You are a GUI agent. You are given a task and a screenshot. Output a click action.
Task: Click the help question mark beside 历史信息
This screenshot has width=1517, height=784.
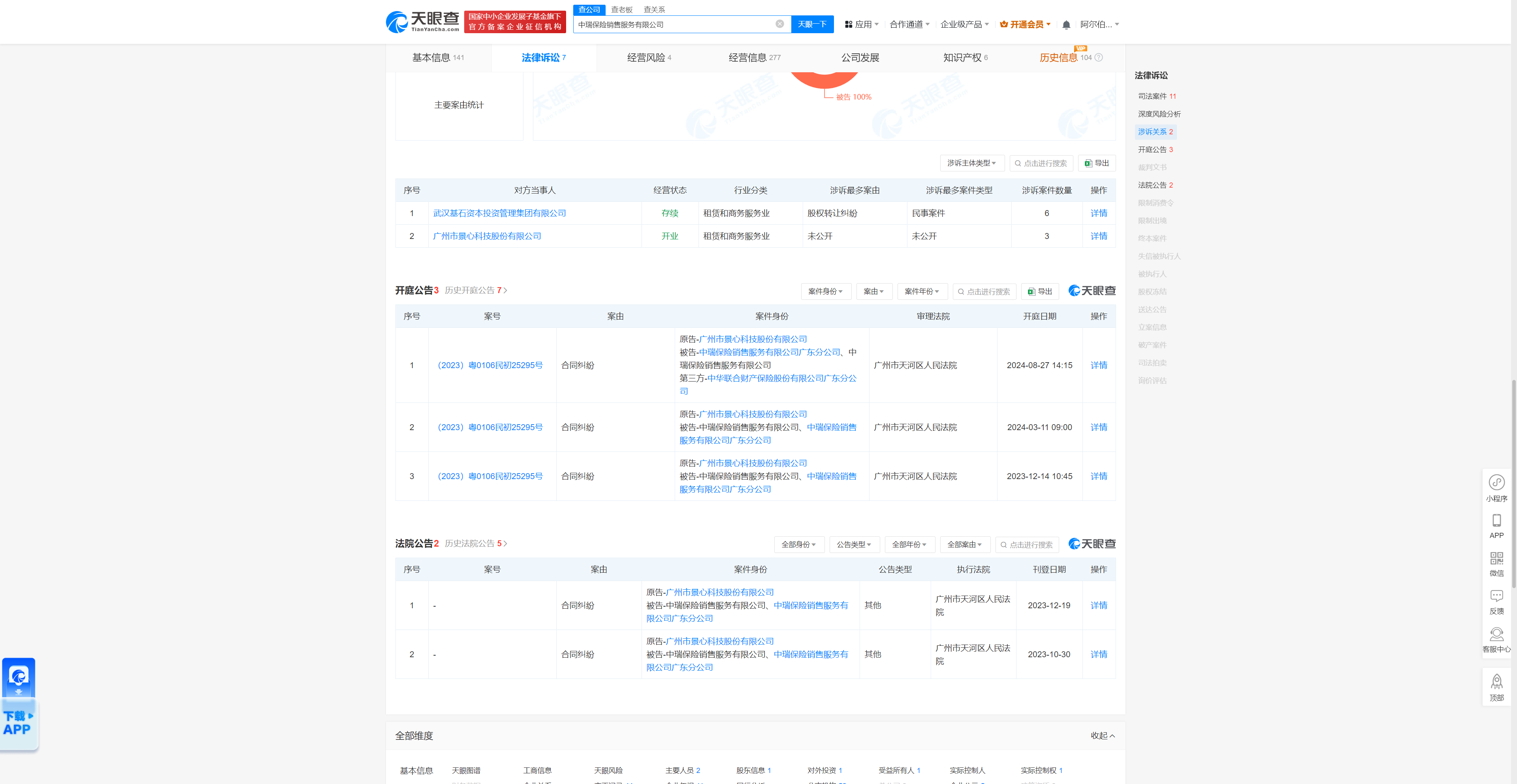pyautogui.click(x=1098, y=58)
